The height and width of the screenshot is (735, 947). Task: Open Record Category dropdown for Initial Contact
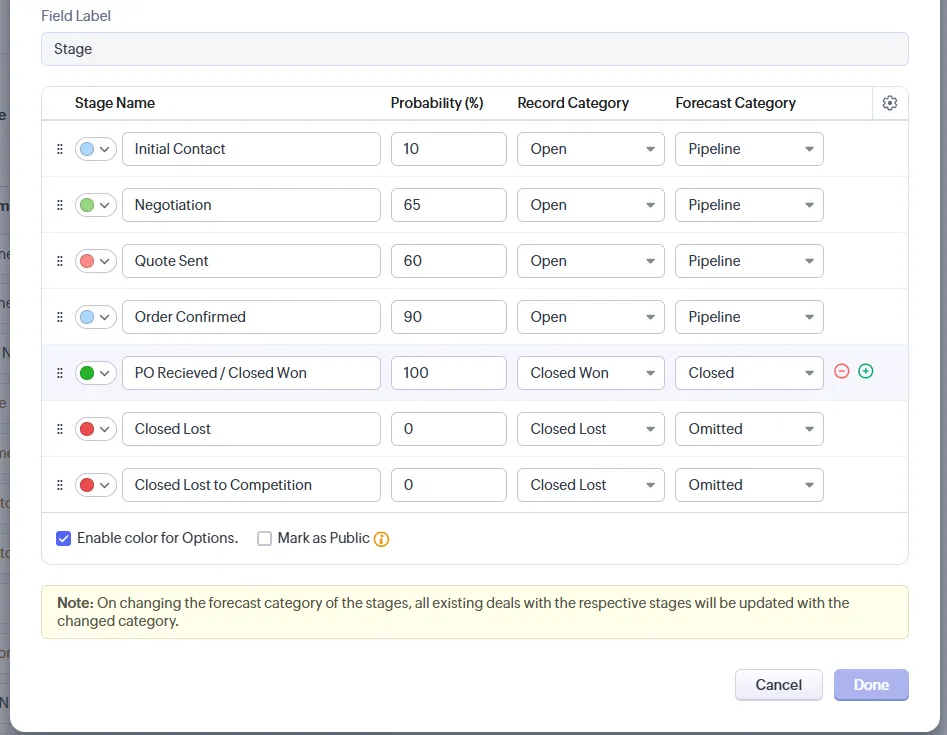tap(590, 149)
